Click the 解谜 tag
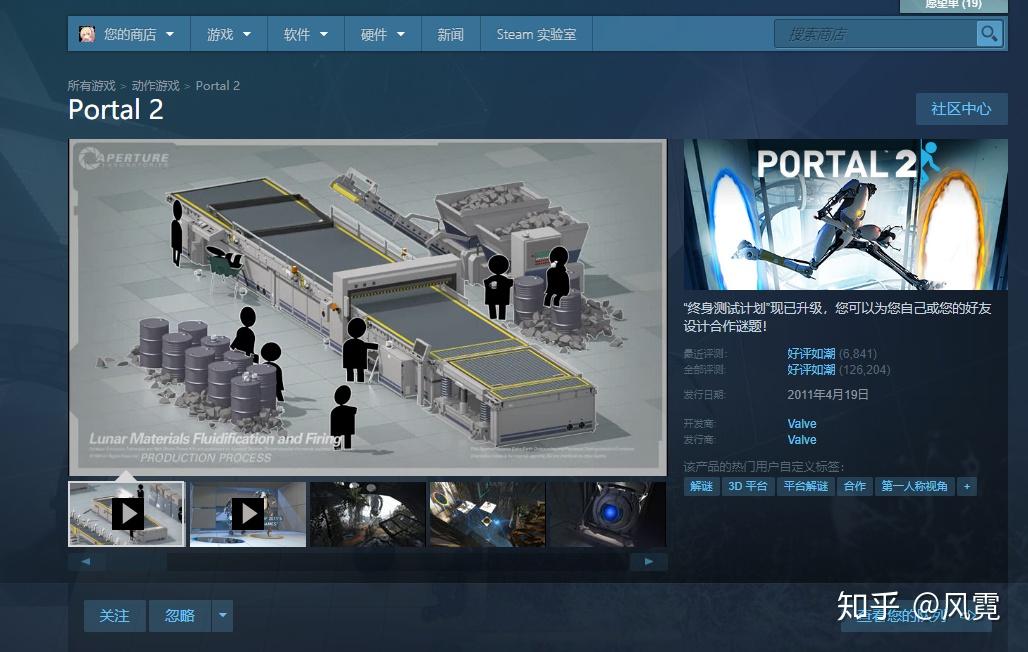1028x652 pixels. 702,487
